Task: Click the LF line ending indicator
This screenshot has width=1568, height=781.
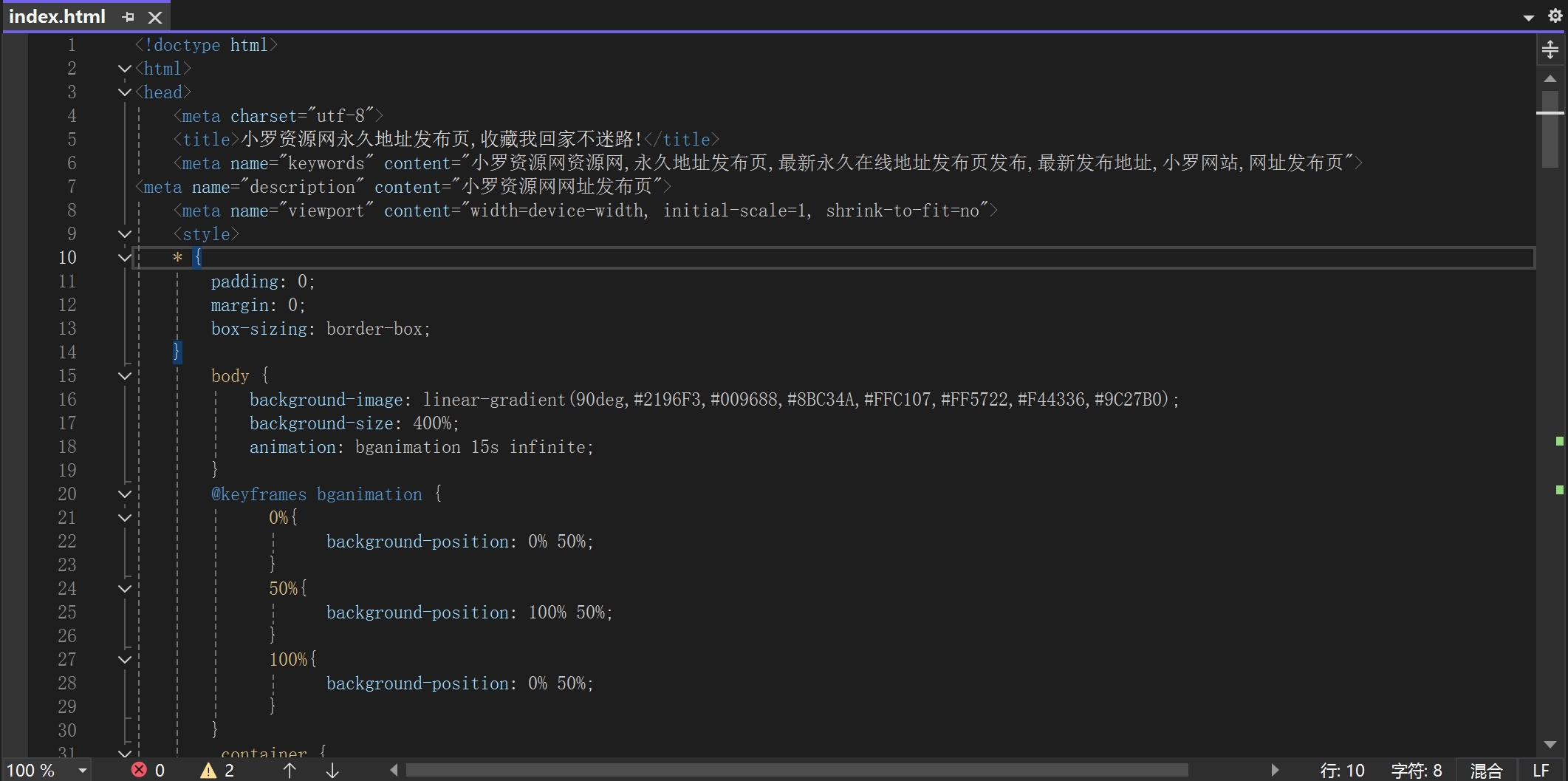Action: (x=1541, y=771)
